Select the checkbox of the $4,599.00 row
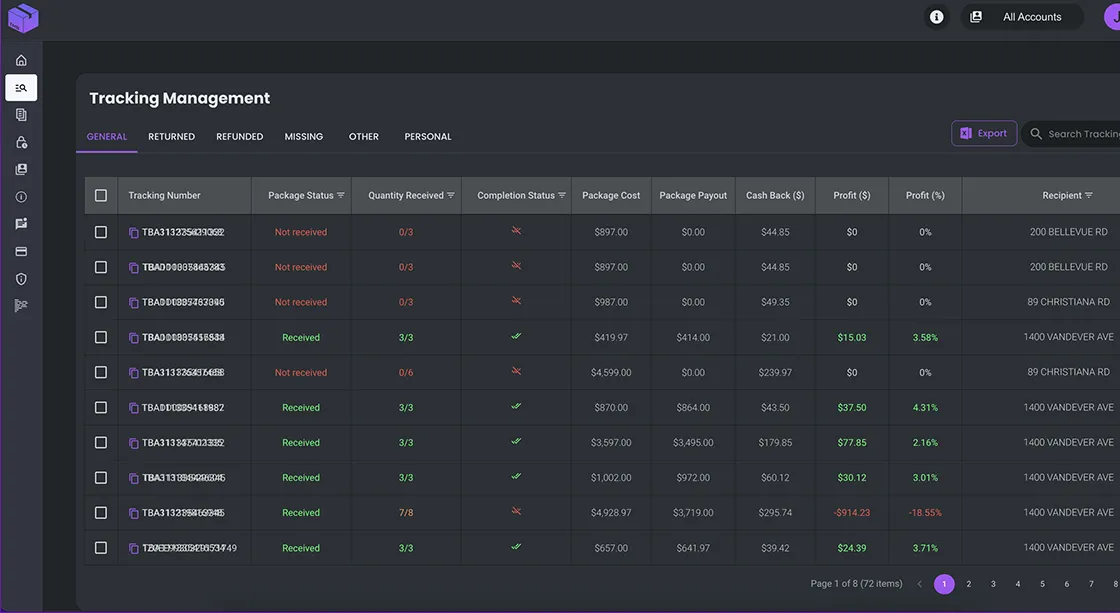This screenshot has width=1120, height=613. 101,372
